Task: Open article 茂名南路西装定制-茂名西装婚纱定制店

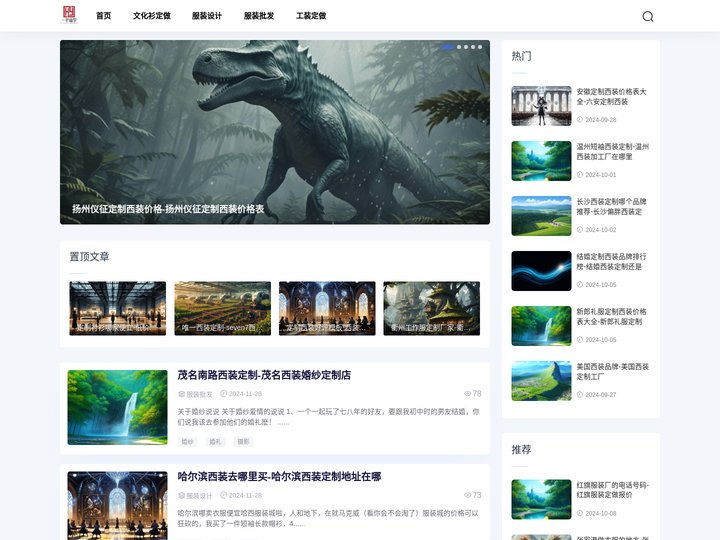Action: 264,375
